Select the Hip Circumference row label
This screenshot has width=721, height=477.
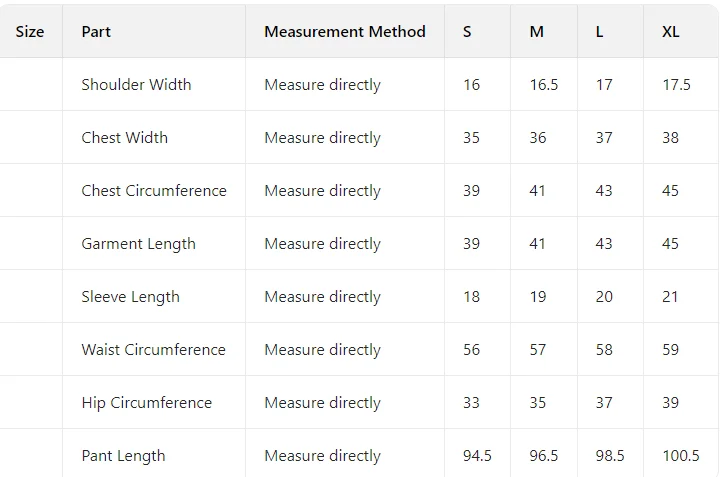click(x=146, y=403)
